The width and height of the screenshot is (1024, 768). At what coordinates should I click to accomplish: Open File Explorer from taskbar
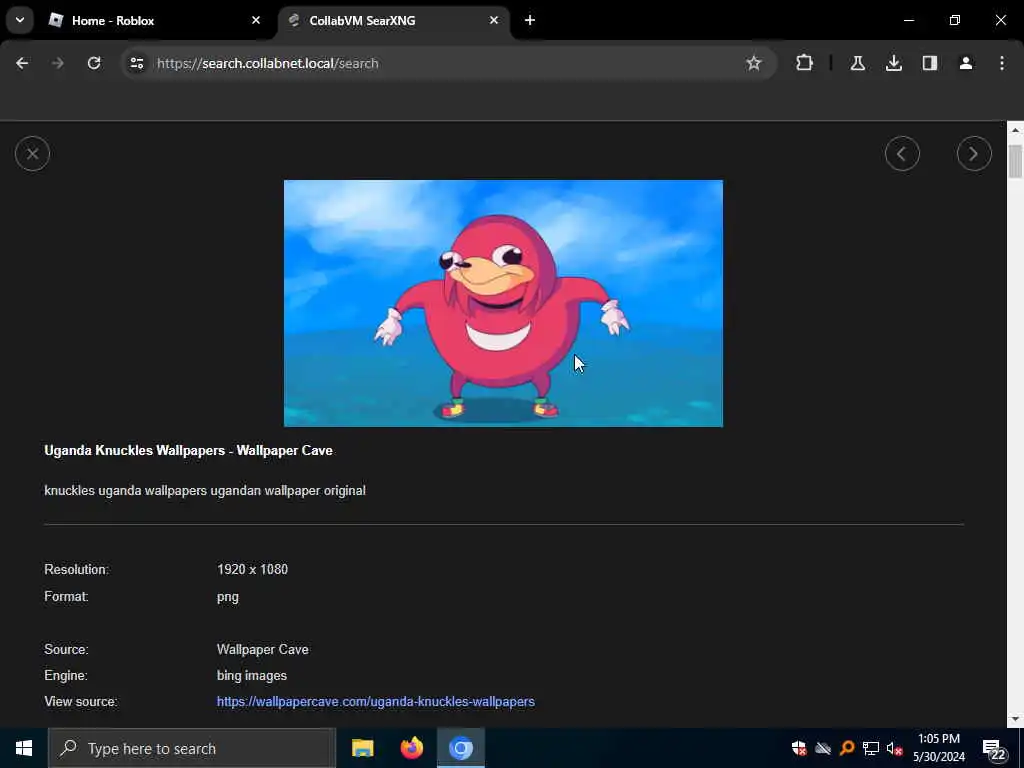click(362, 748)
